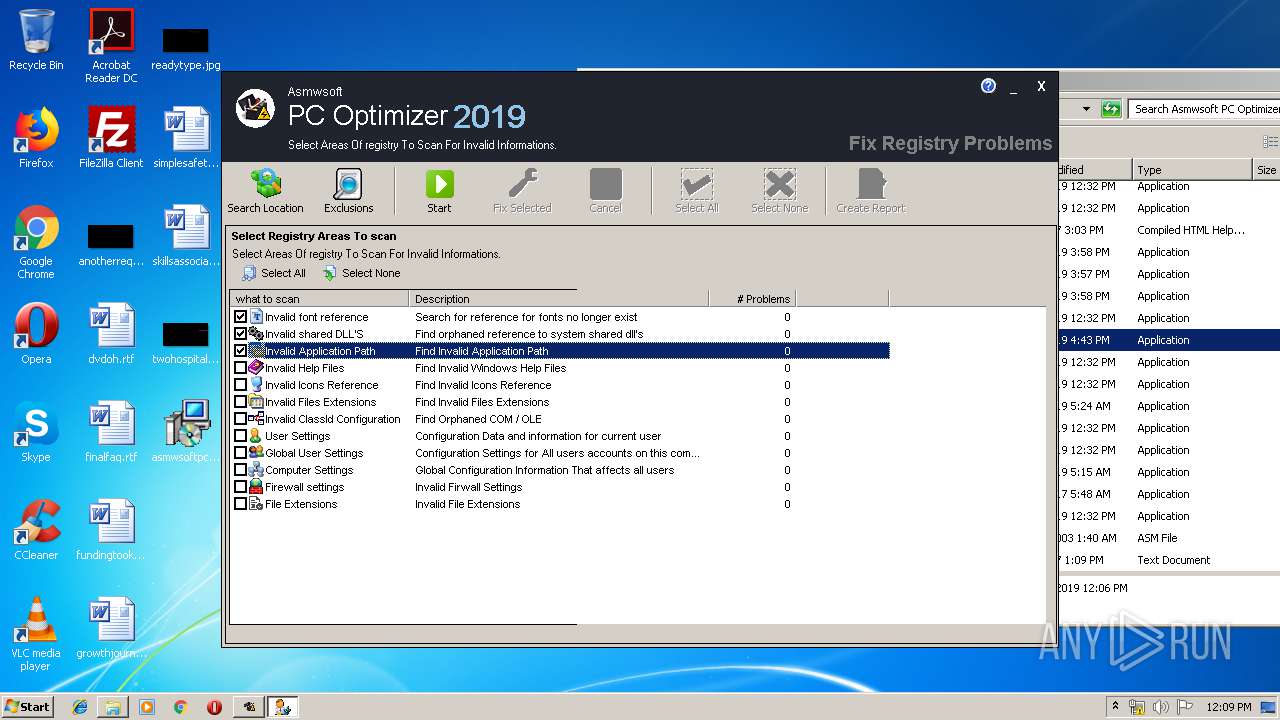The width and height of the screenshot is (1280, 720).
Task: Uncheck Invalid shared DLL'S
Action: coord(240,334)
